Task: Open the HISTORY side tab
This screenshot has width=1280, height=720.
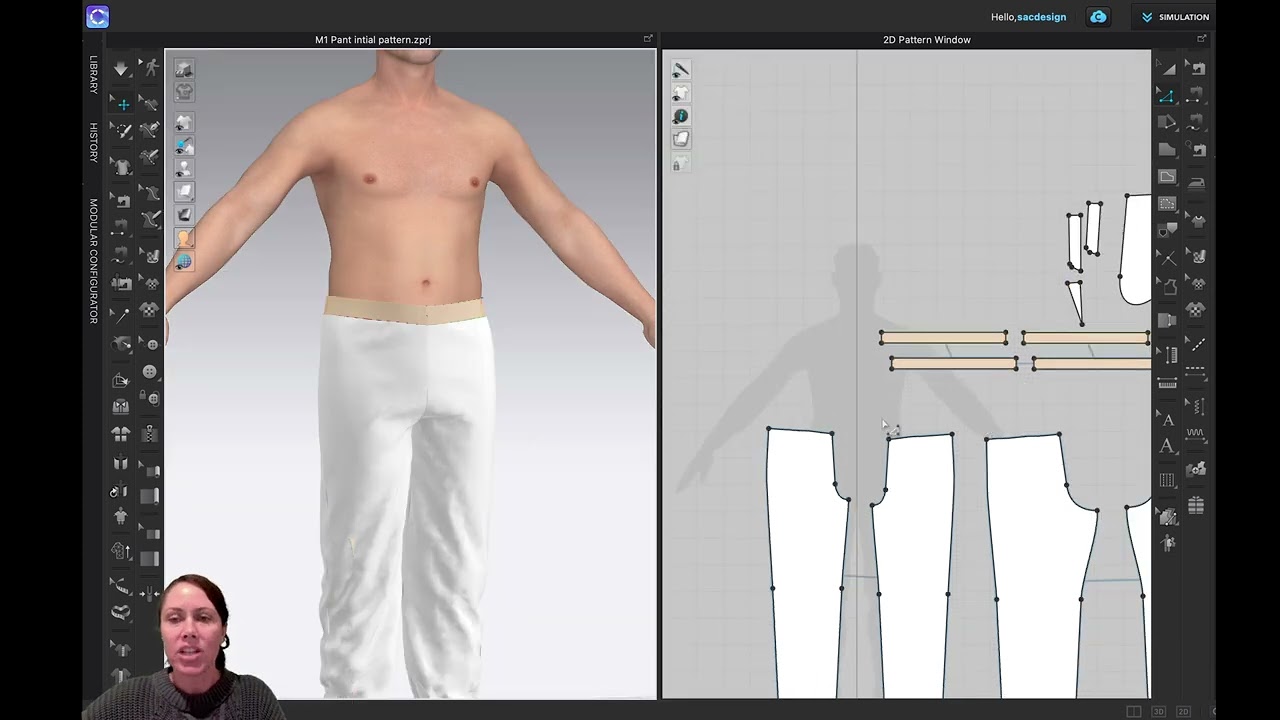Action: 93,142
